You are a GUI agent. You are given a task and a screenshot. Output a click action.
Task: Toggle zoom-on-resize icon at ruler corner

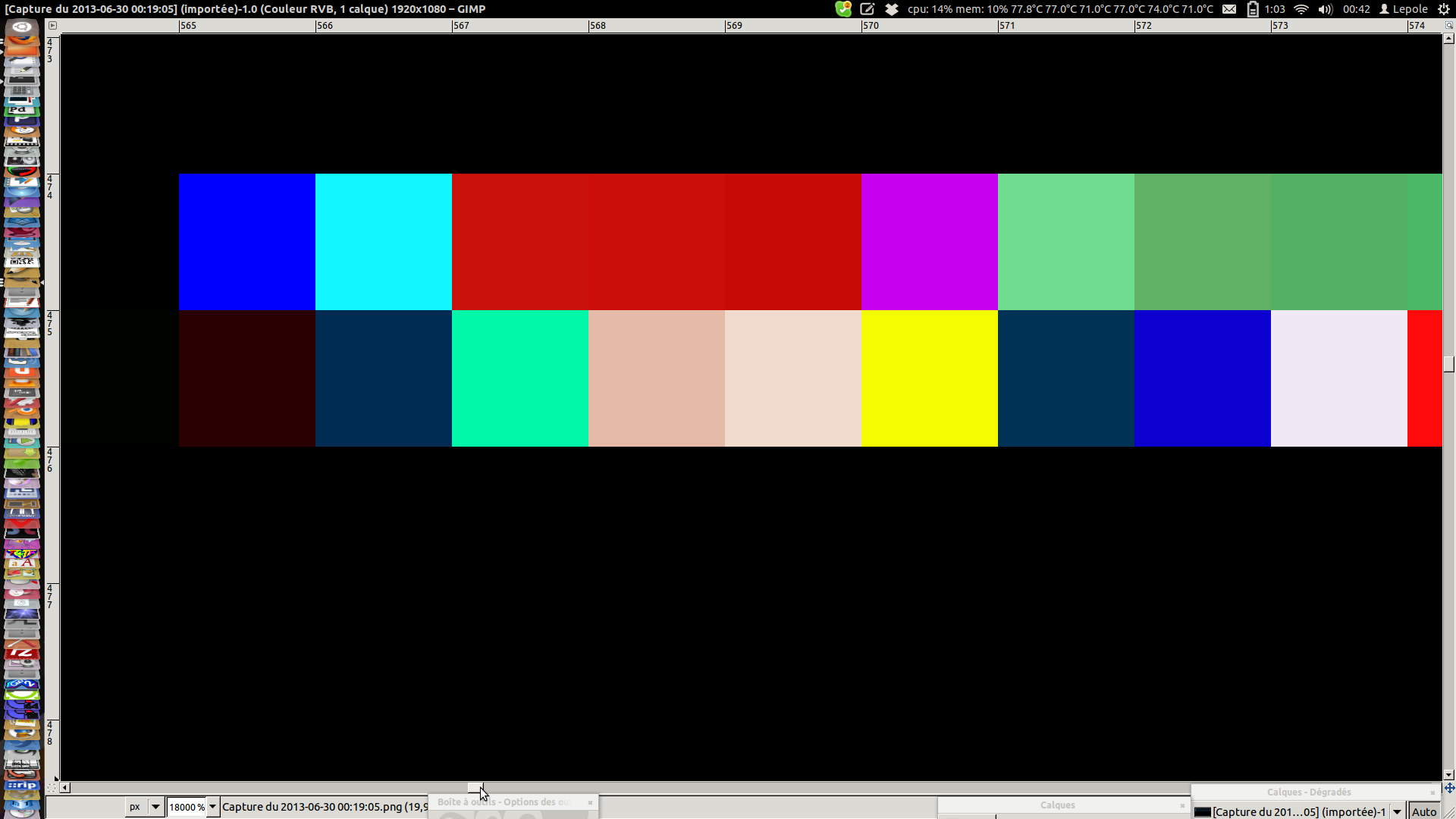[1449, 25]
